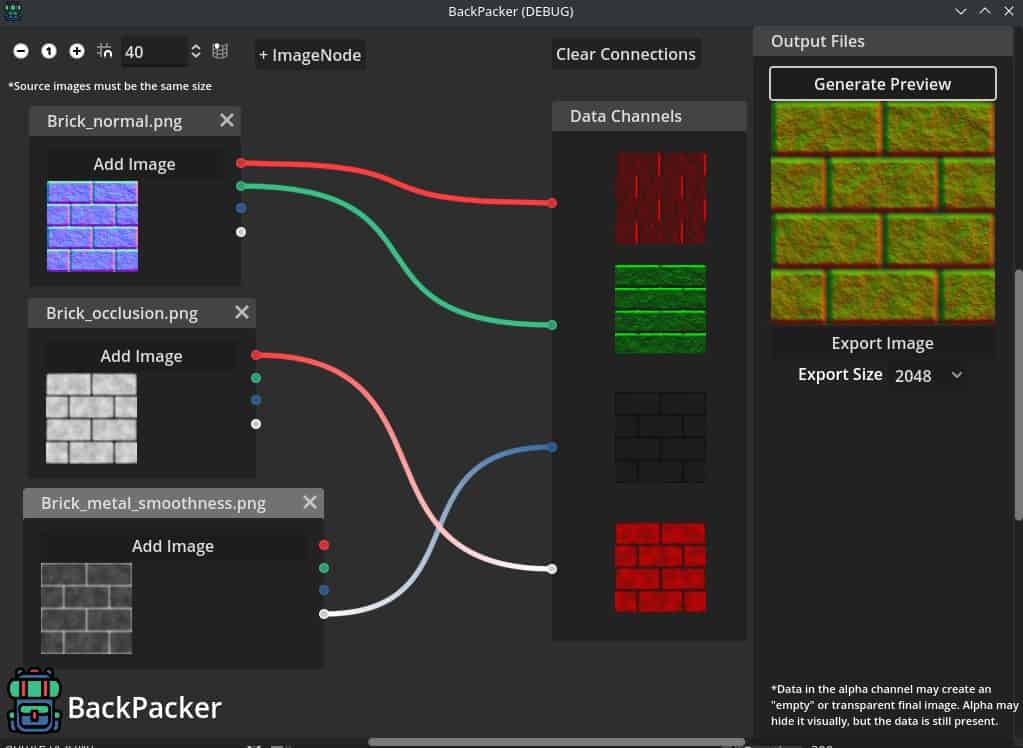Click the Brick_occlusion.png node title
Viewport: 1023px width, 748px height.
click(122, 313)
